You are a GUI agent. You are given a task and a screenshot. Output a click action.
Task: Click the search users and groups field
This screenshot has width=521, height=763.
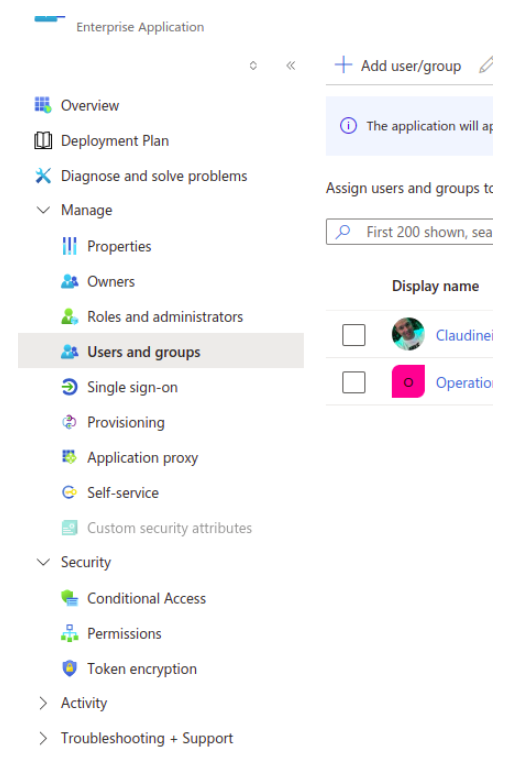[410, 232]
